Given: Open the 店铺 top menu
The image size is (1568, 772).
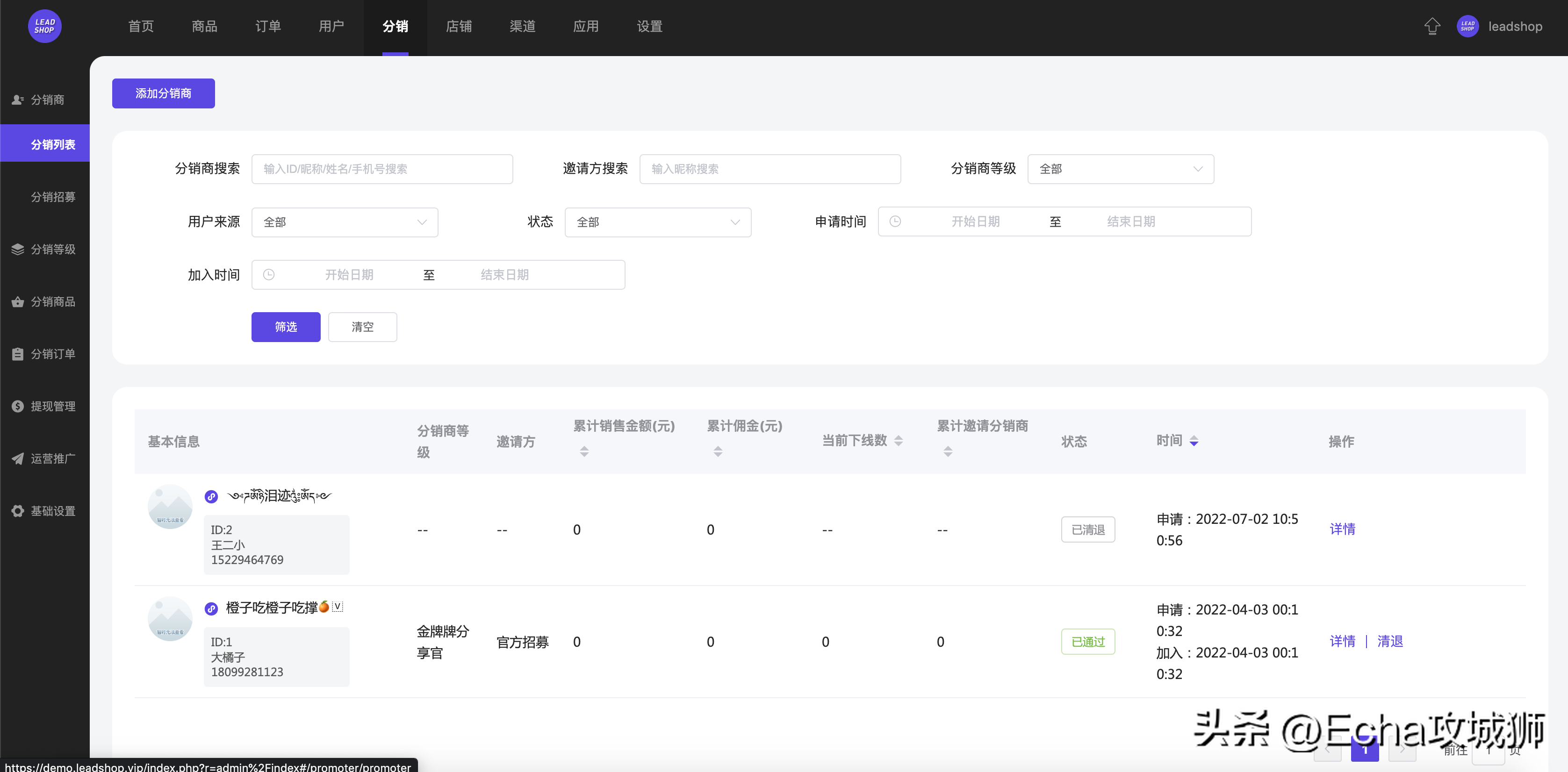Looking at the screenshot, I should pyautogui.click(x=459, y=26).
